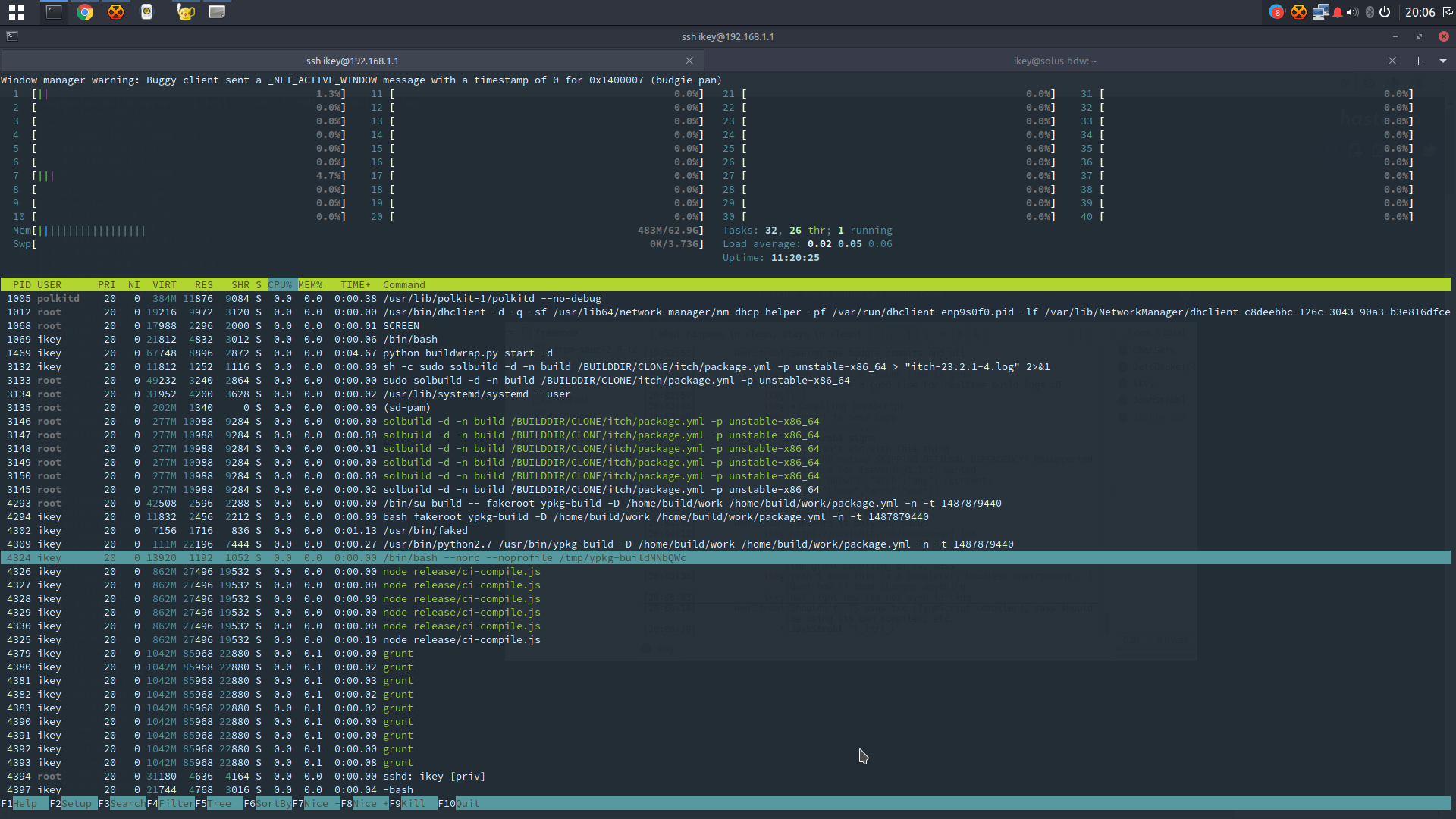Open Google Chrome from the panel
This screenshot has height=819, width=1456.
click(85, 12)
